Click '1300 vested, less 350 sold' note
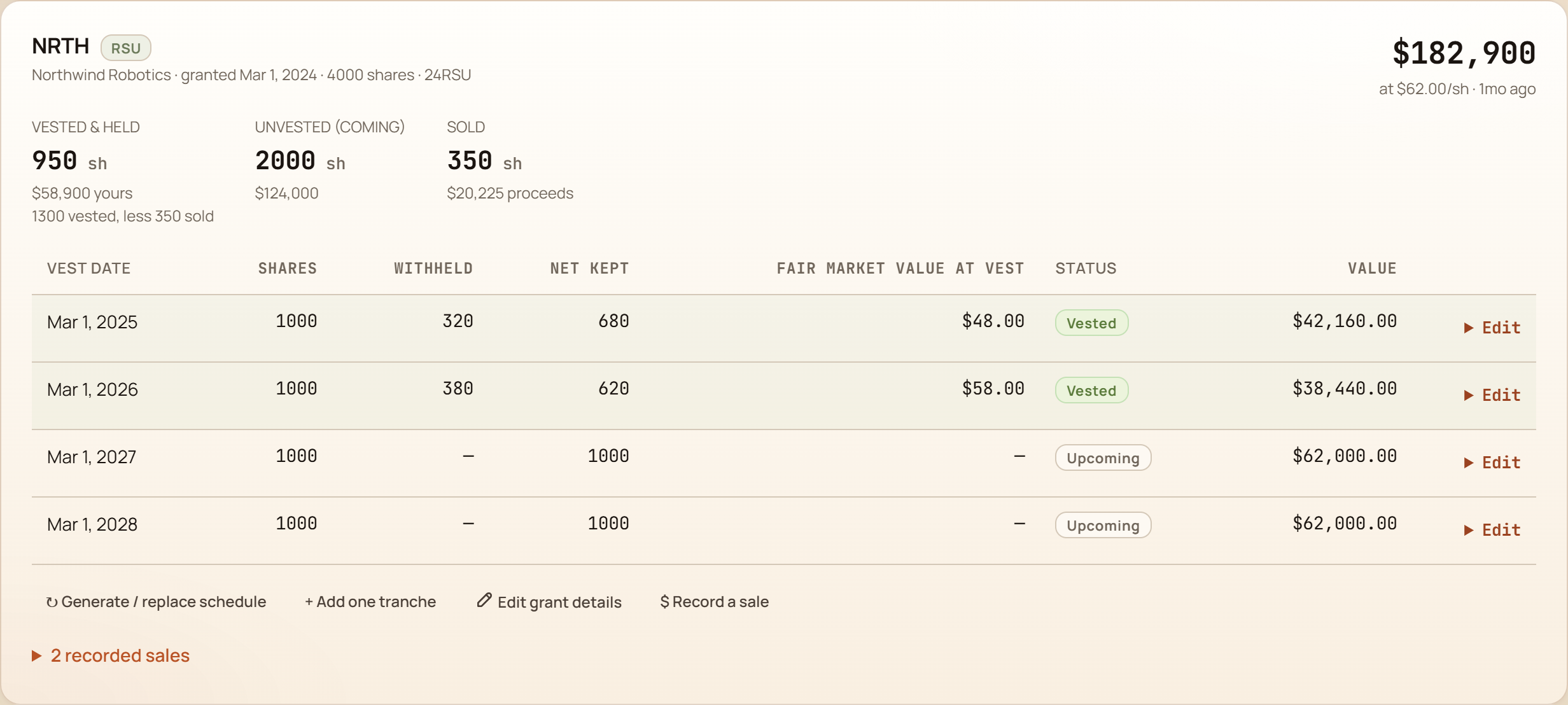 123,216
